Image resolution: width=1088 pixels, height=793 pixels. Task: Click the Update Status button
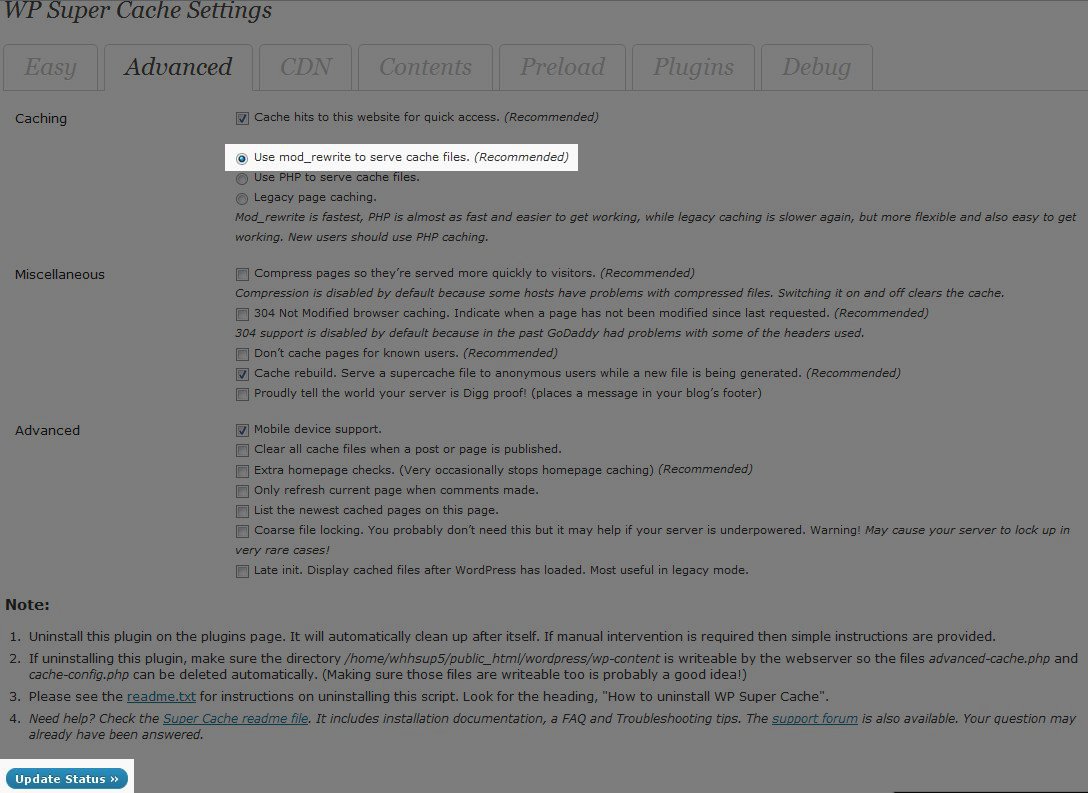click(67, 779)
